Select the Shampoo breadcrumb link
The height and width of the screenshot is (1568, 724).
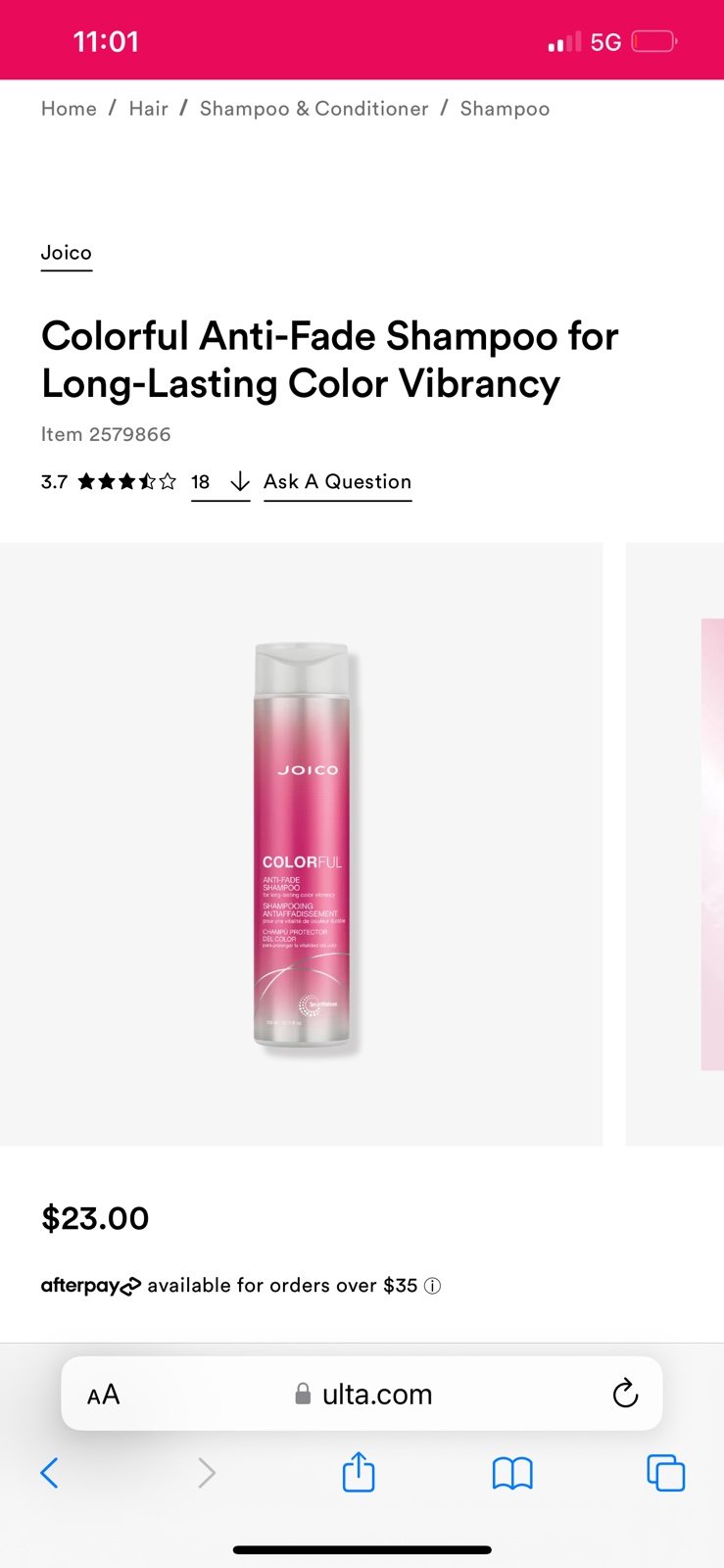click(x=505, y=109)
